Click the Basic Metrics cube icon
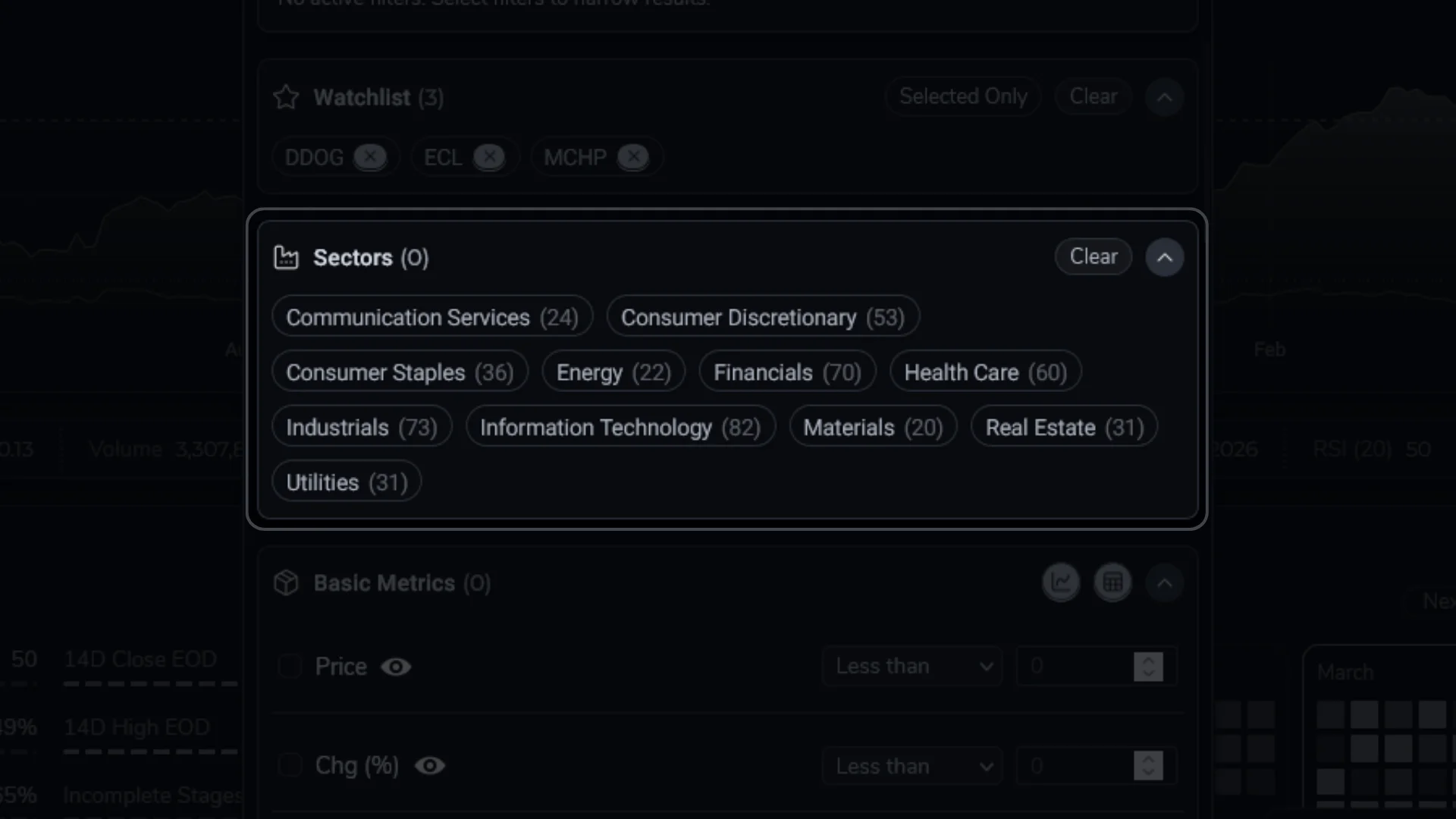The image size is (1456, 819). 287,582
